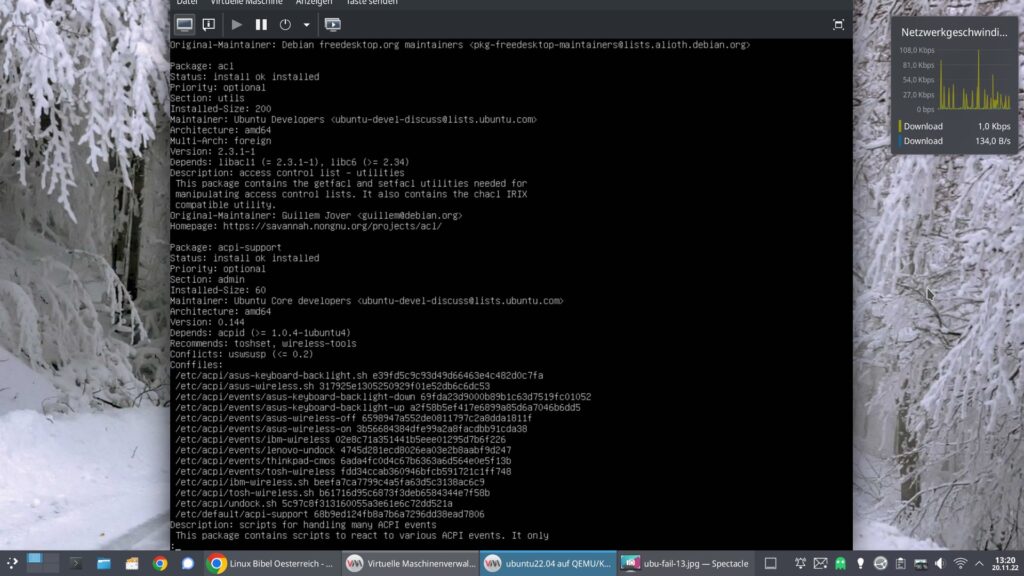Switch to Linux Bibel Oesterreich Chrome window

point(271,564)
